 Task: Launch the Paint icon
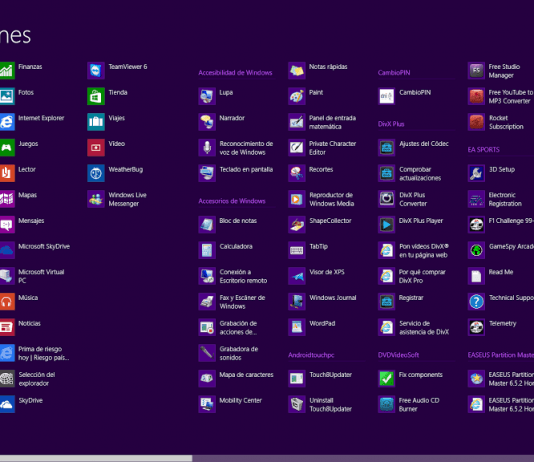pyautogui.click(x=297, y=96)
